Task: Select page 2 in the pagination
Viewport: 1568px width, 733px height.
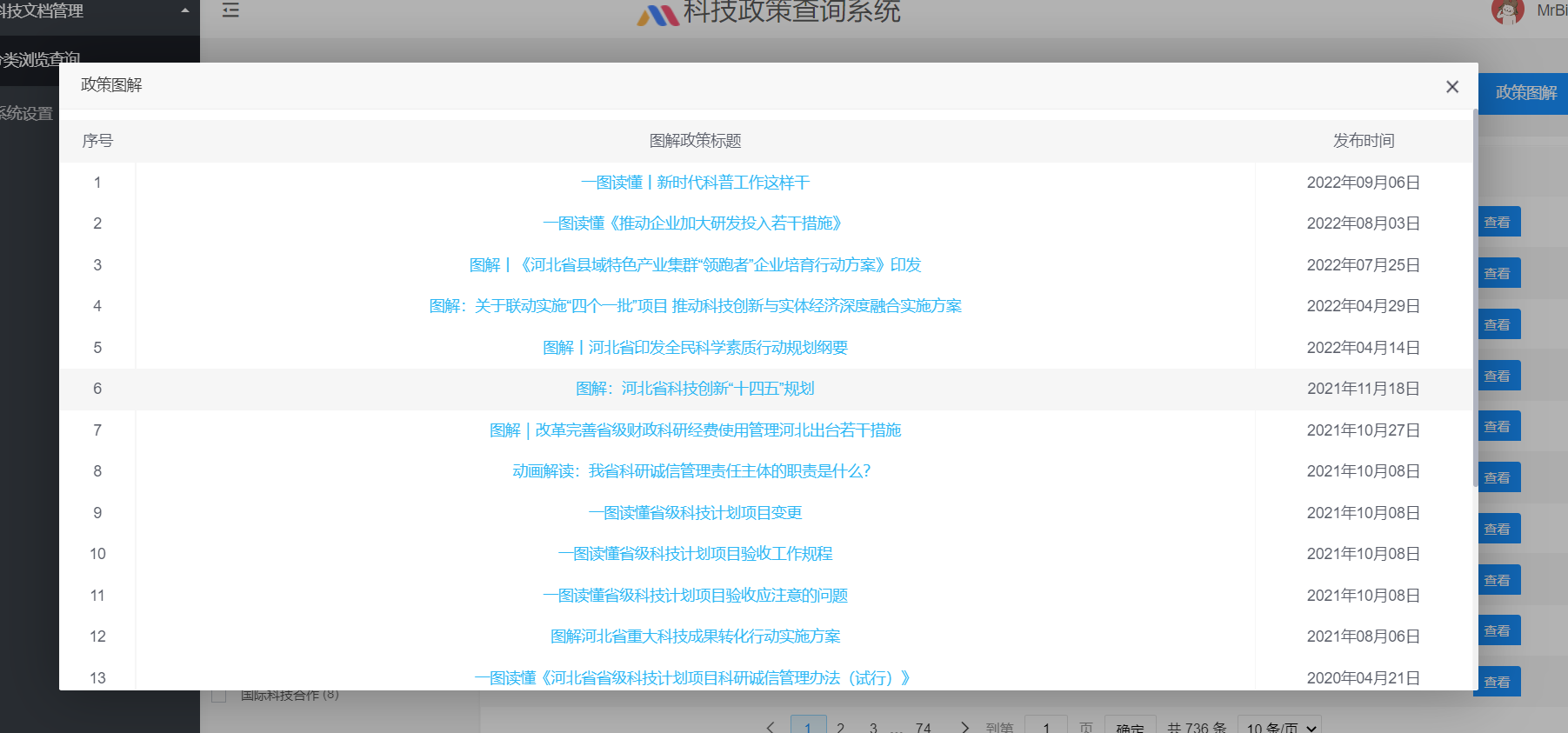Action: click(840, 727)
